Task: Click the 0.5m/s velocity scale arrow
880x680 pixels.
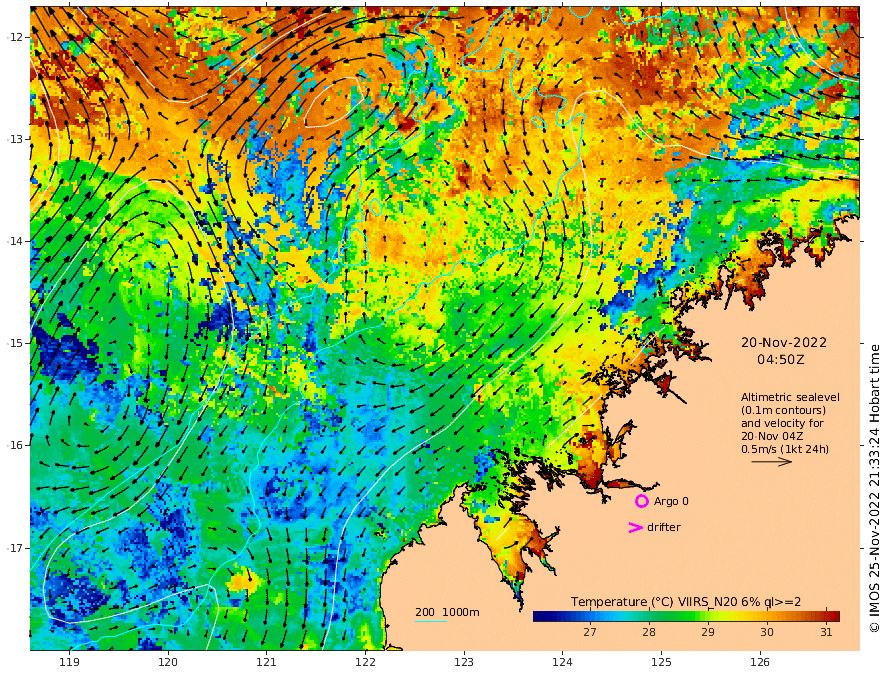Action: click(x=772, y=462)
